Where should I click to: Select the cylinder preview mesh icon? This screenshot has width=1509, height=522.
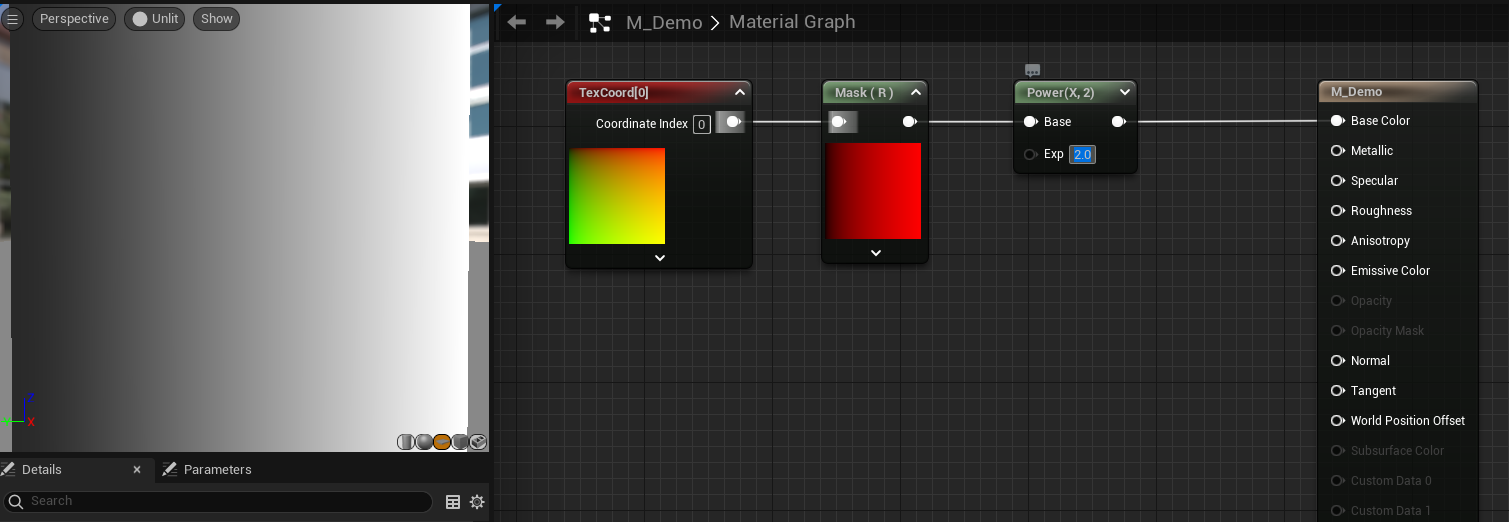[406, 442]
